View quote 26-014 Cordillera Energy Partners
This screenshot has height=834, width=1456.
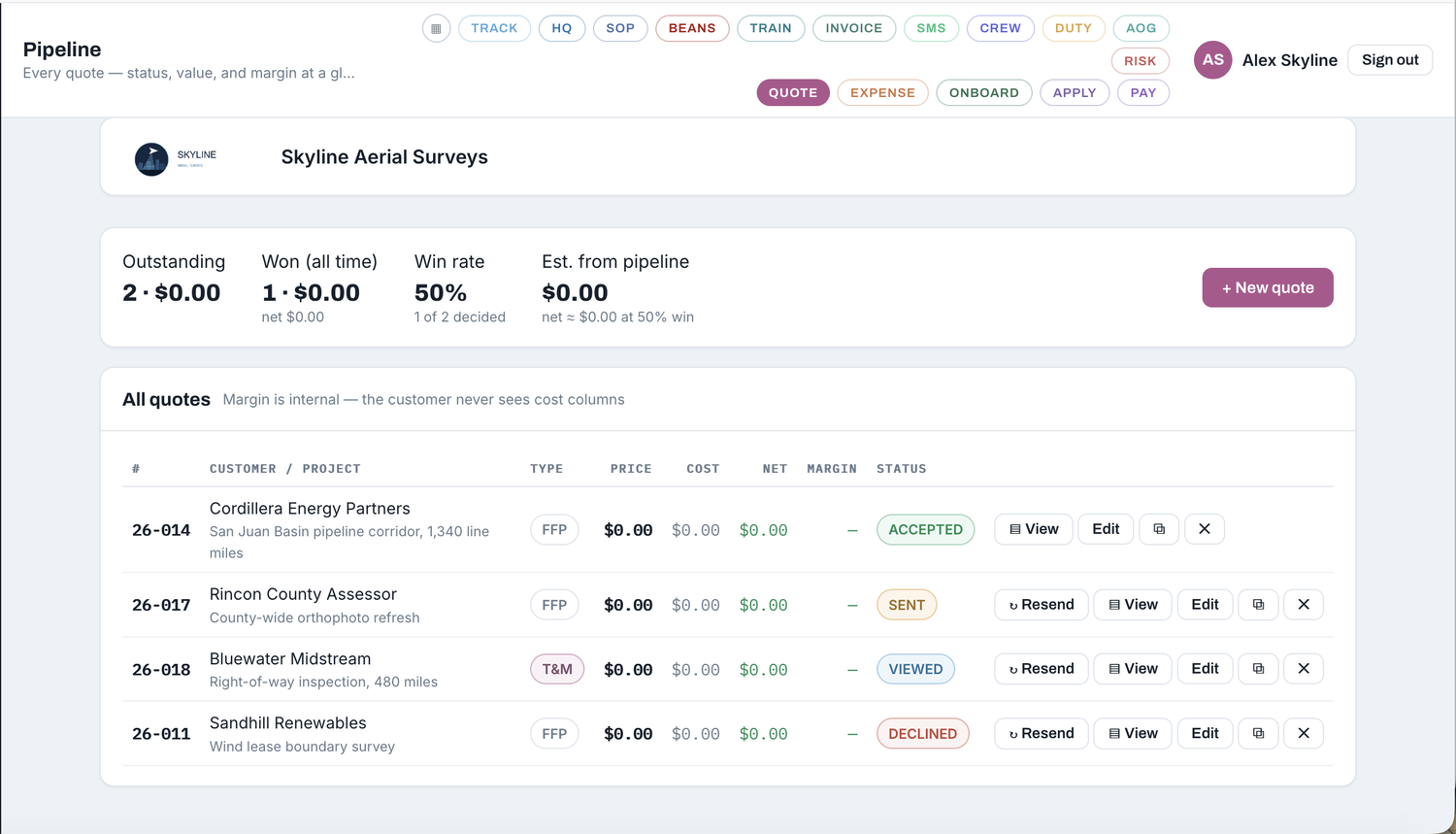1034,529
